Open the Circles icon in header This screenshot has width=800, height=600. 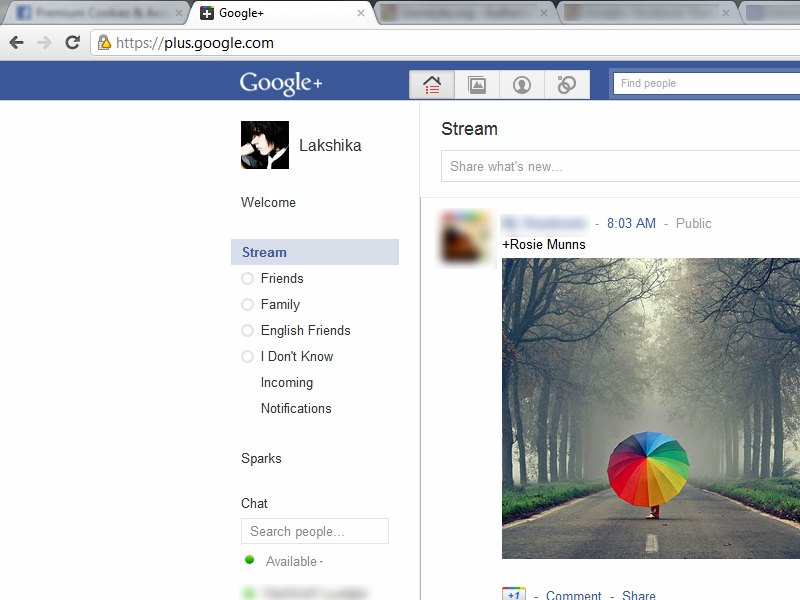pyautogui.click(x=566, y=84)
